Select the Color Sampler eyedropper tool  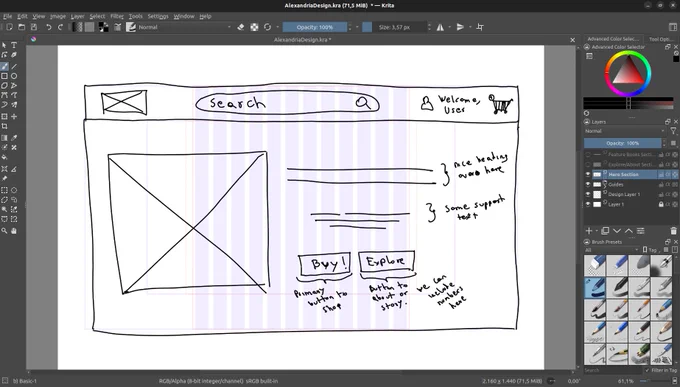click(x=14, y=138)
